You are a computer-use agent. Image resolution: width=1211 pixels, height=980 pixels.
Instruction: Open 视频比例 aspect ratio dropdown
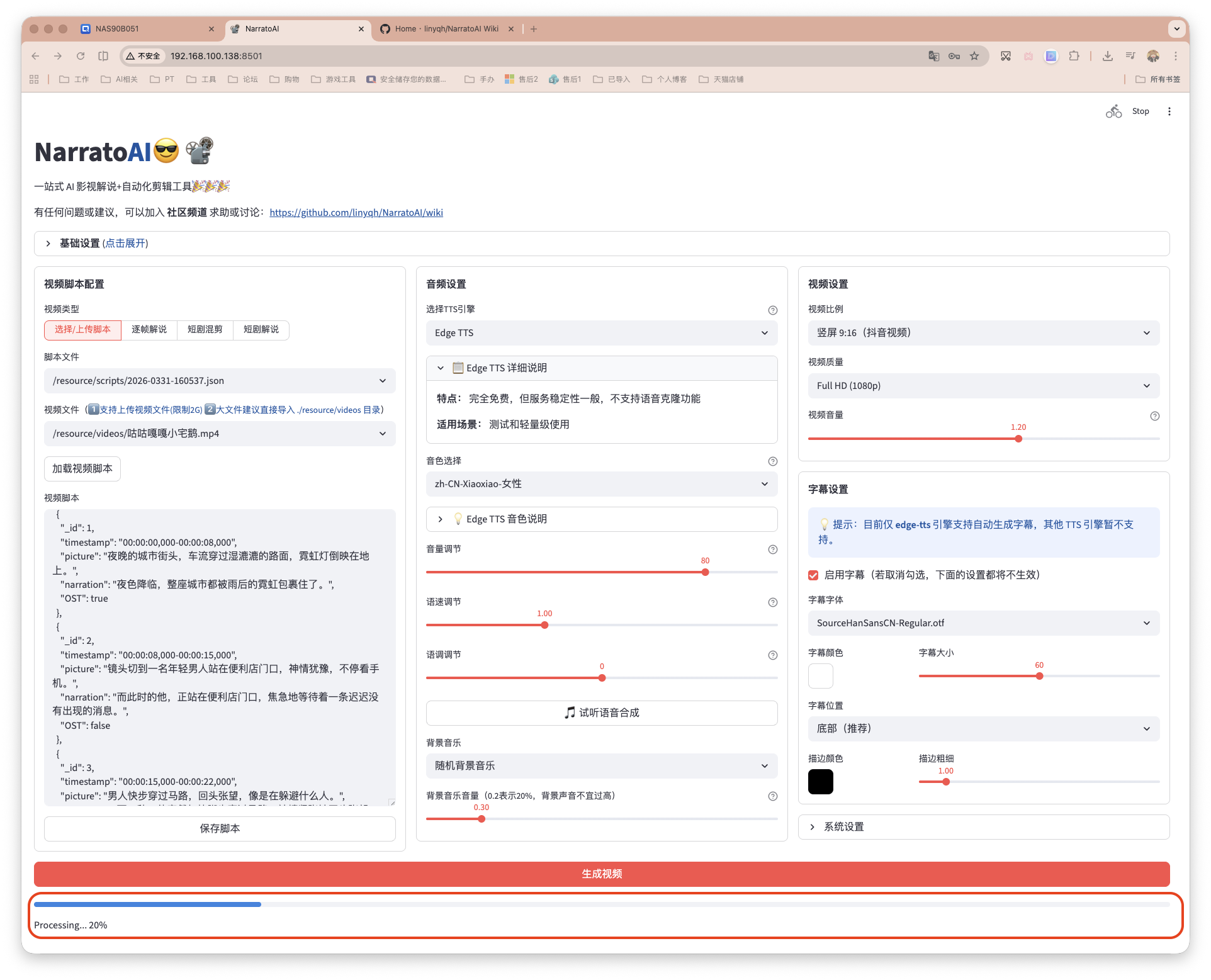coord(983,333)
